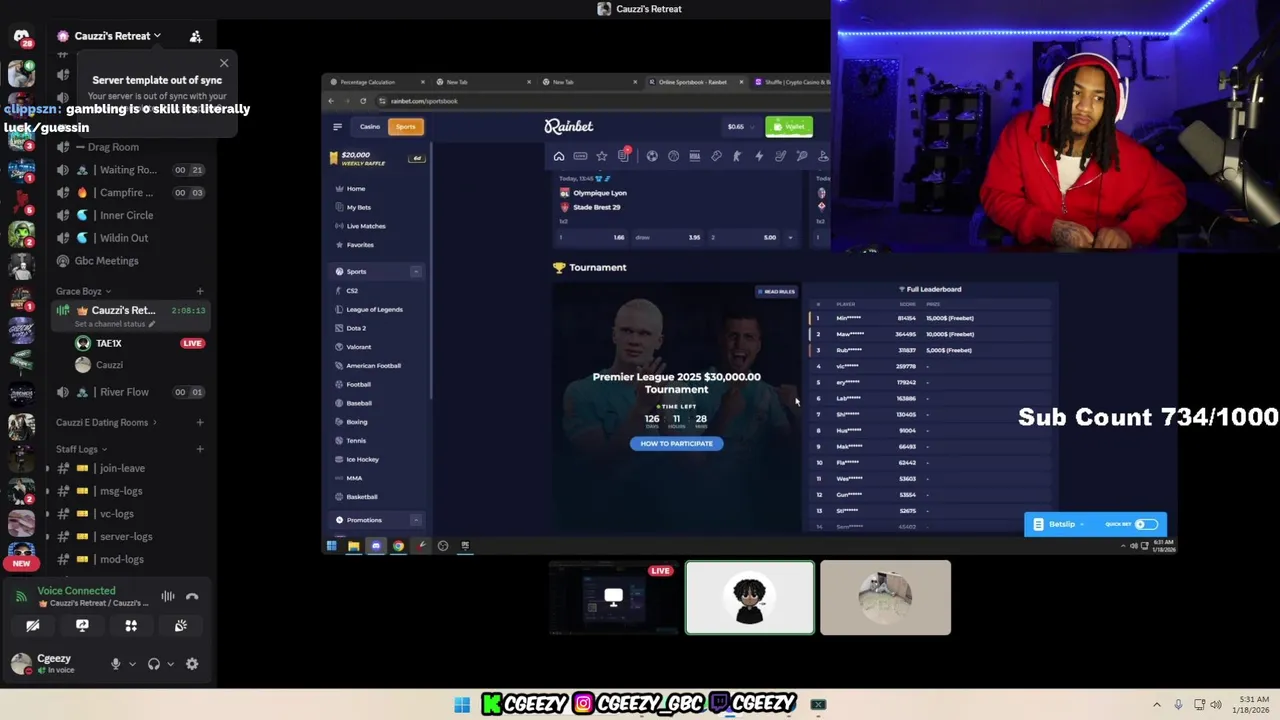Expand microphone input options arrow
This screenshot has width=1280, height=720.
tap(132, 664)
